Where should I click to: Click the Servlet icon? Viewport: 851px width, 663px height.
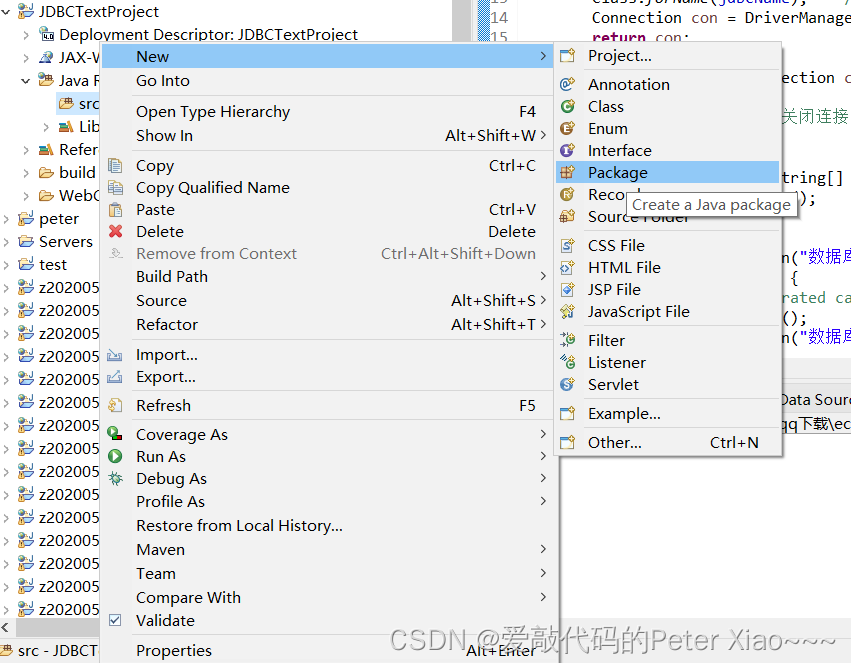click(567, 384)
